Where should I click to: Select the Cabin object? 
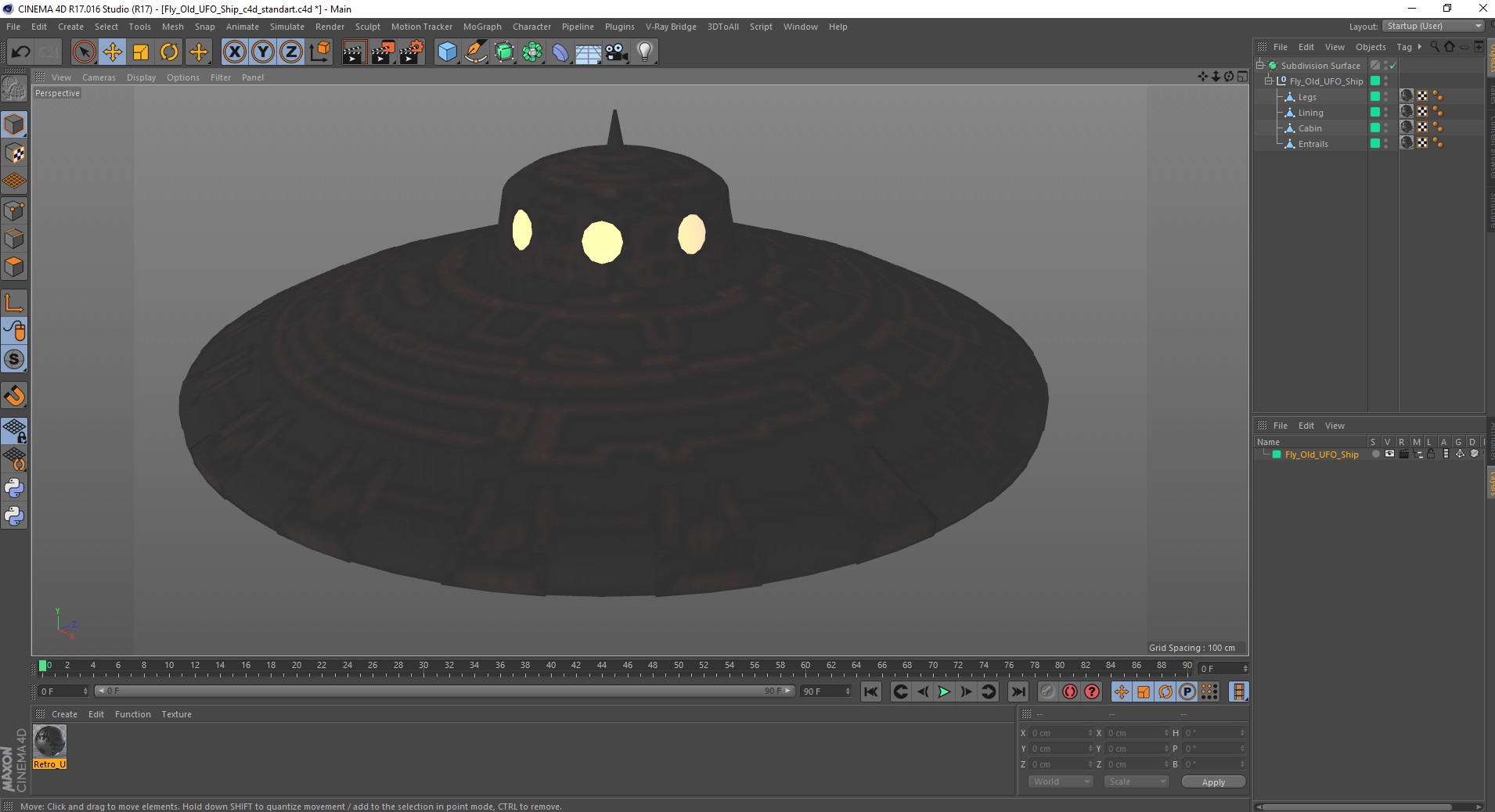tap(1309, 128)
